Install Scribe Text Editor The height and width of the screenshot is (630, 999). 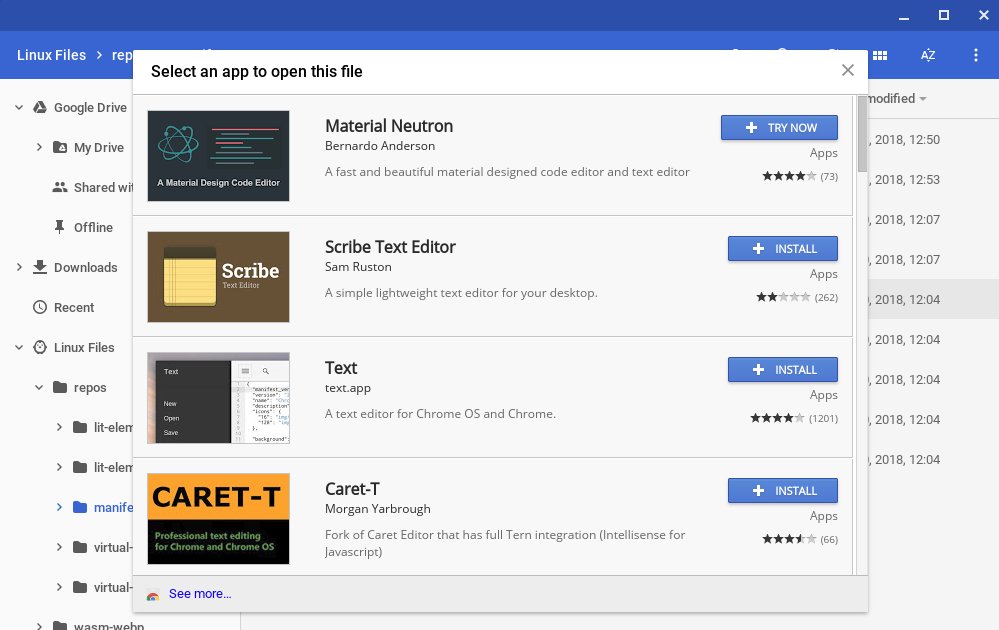(x=782, y=248)
